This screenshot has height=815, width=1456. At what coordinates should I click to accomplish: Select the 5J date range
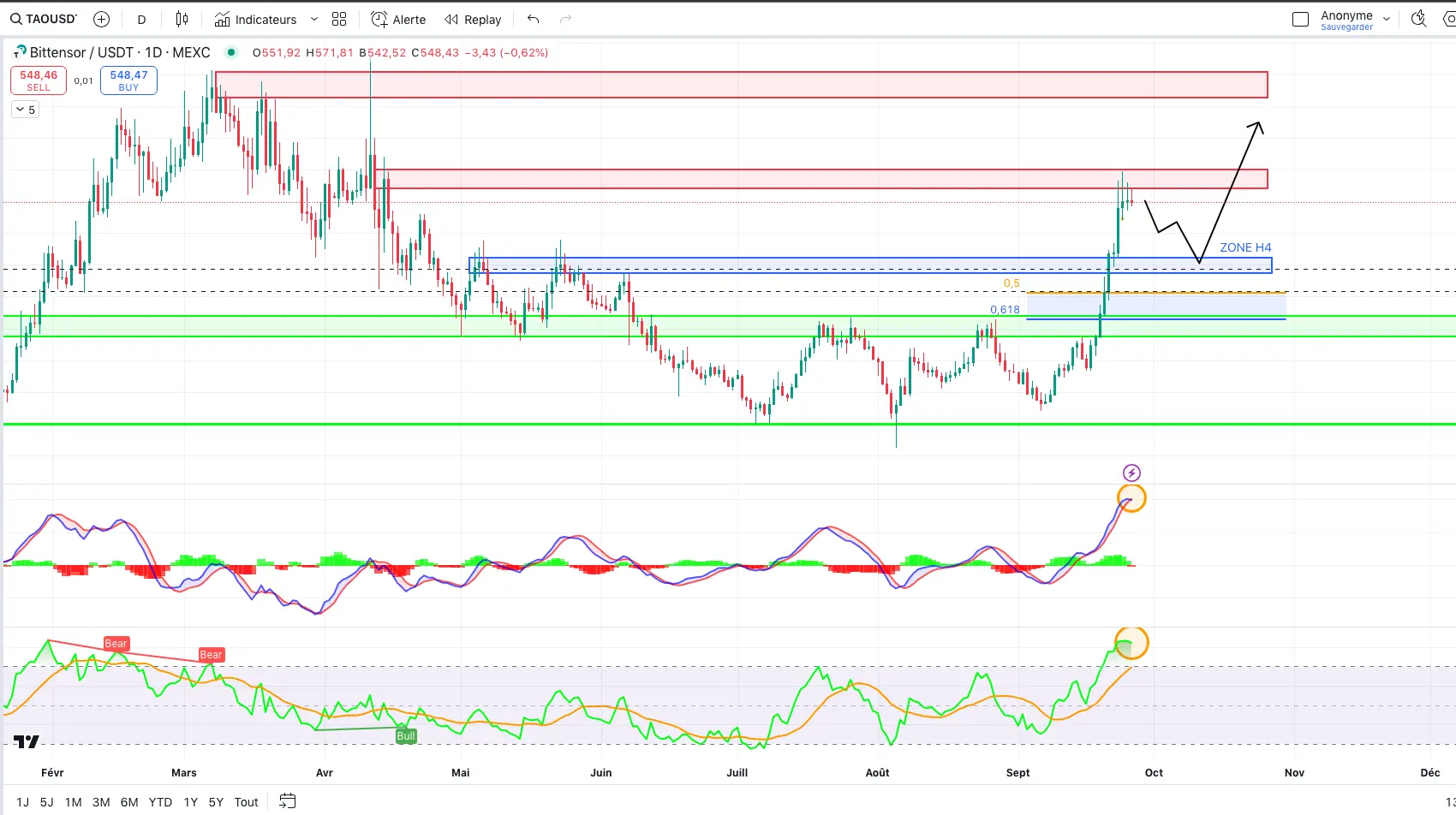(x=47, y=802)
